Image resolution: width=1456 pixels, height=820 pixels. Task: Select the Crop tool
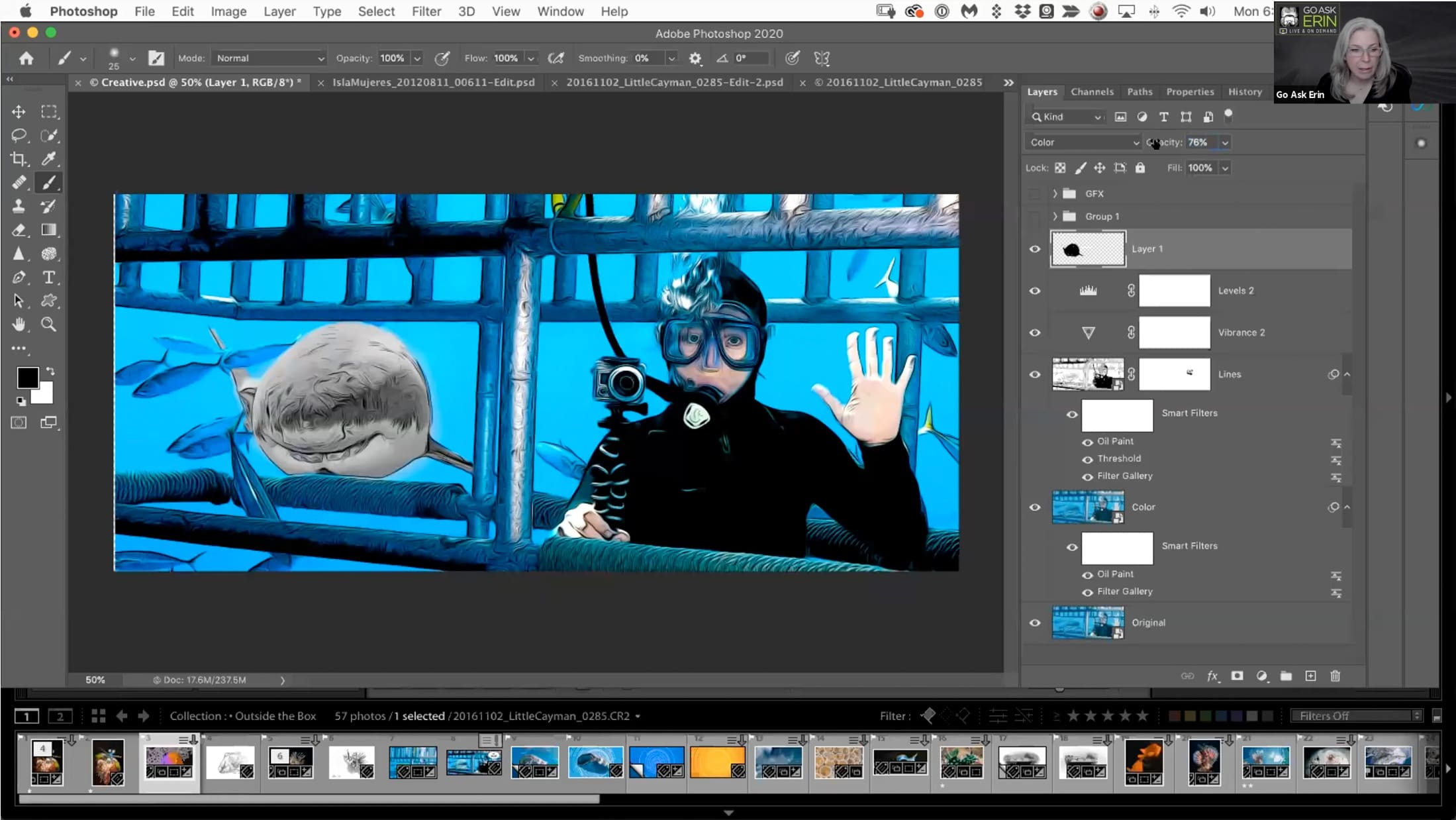19,159
